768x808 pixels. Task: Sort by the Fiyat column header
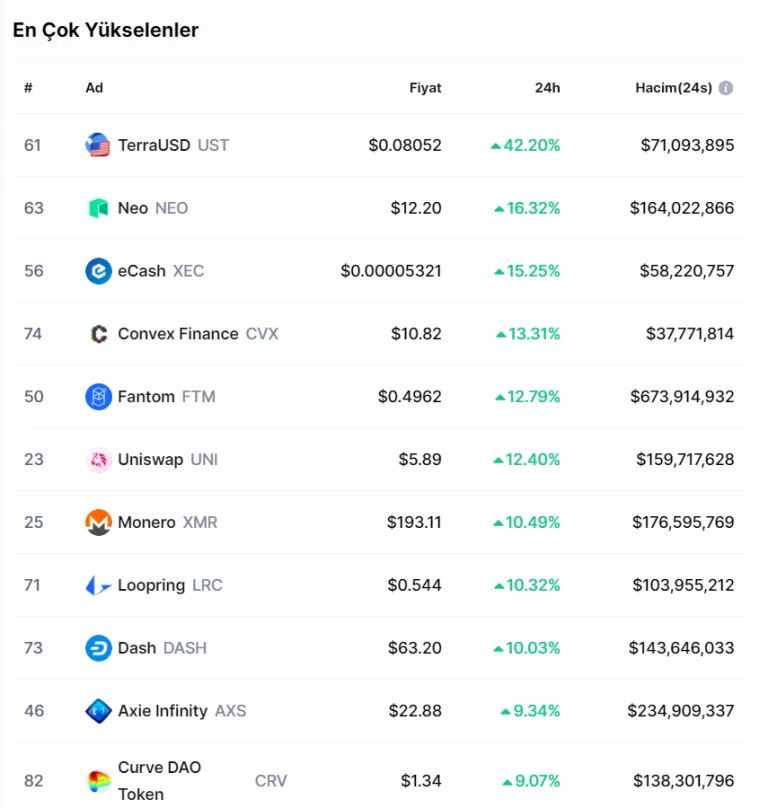[x=425, y=88]
